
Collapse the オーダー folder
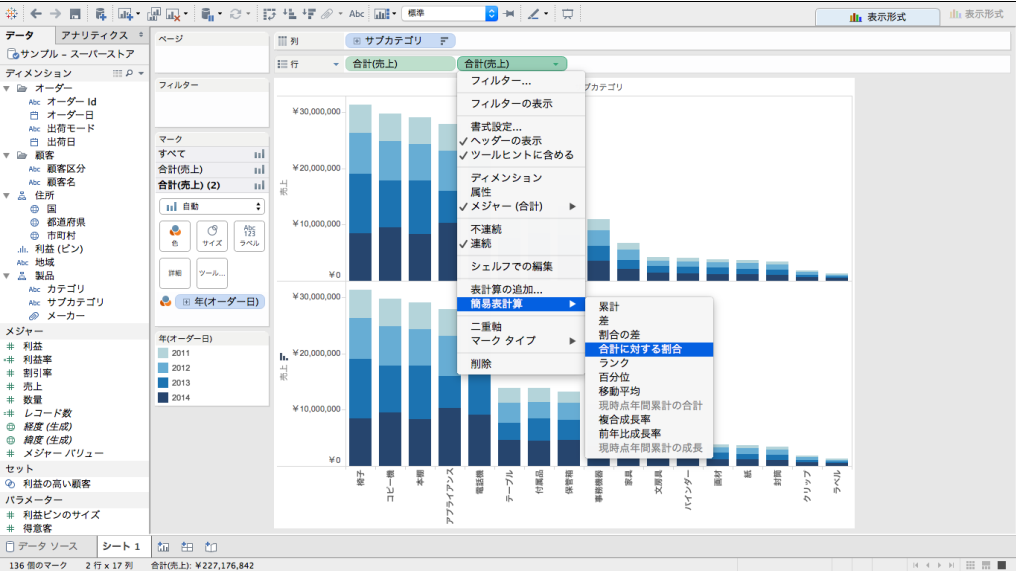point(6,88)
